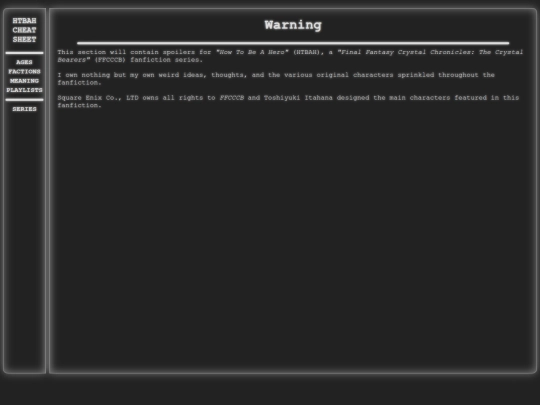This screenshot has width=540, height=405.
Task: Click the paragraph starting "Square Enix Co., LTD"
Action: pyautogui.click(x=288, y=102)
